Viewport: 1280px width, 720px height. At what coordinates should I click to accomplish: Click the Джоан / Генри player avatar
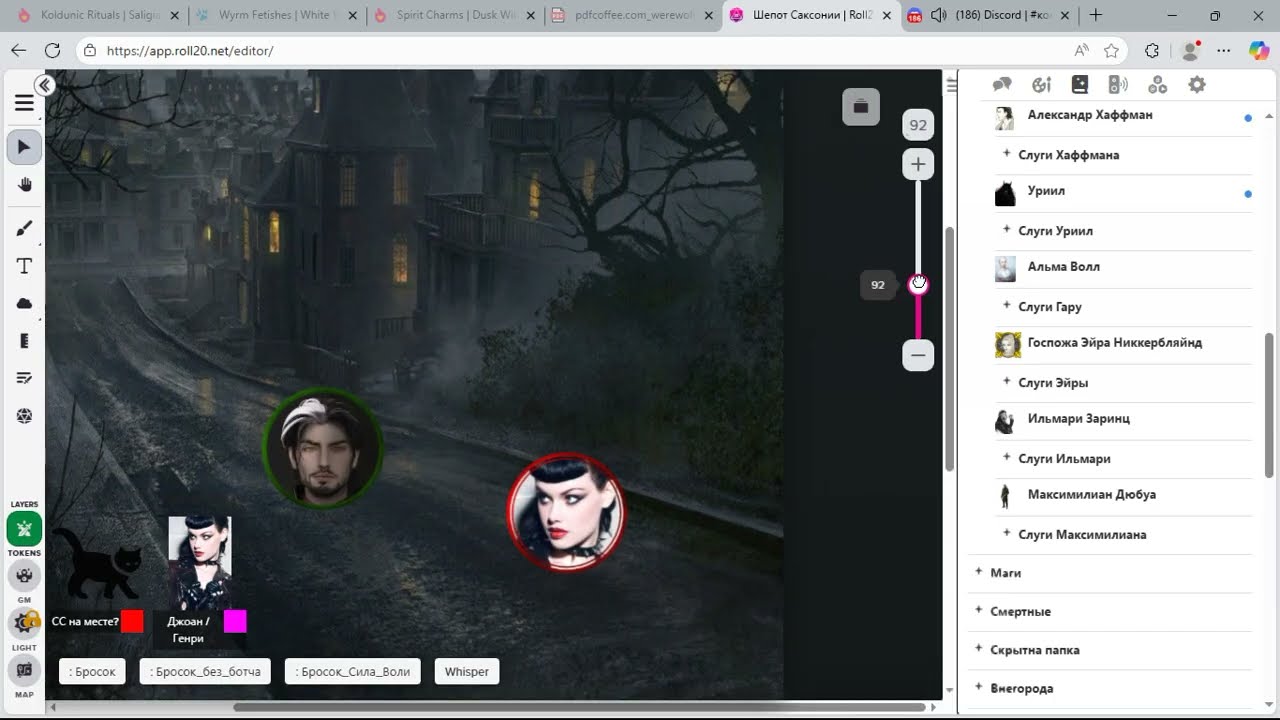tap(200, 563)
